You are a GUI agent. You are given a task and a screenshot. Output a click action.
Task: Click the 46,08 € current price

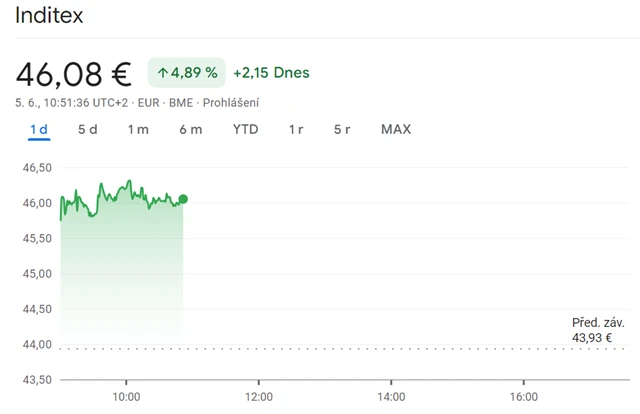[x=74, y=73]
